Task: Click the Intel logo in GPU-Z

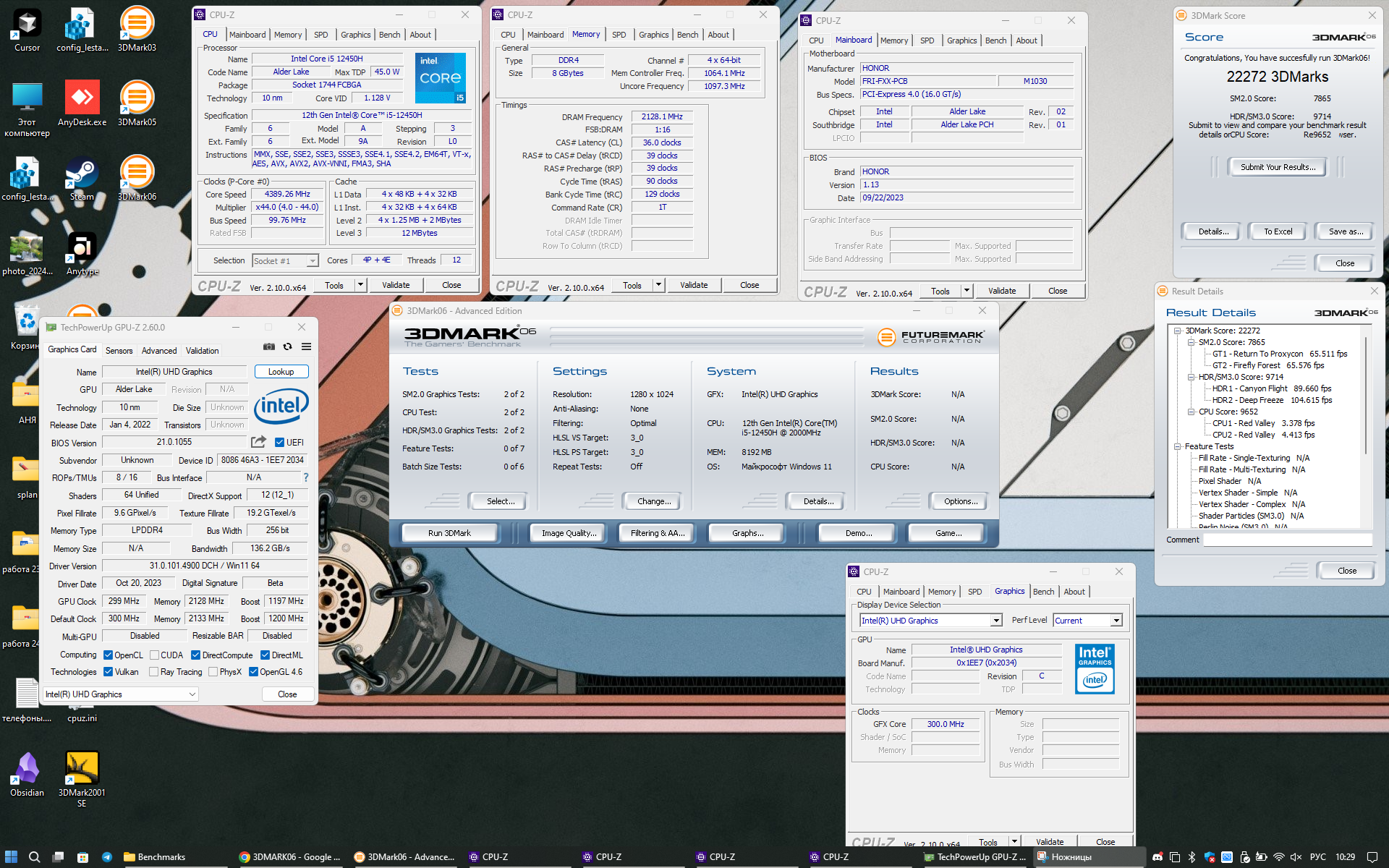Action: coord(281,406)
